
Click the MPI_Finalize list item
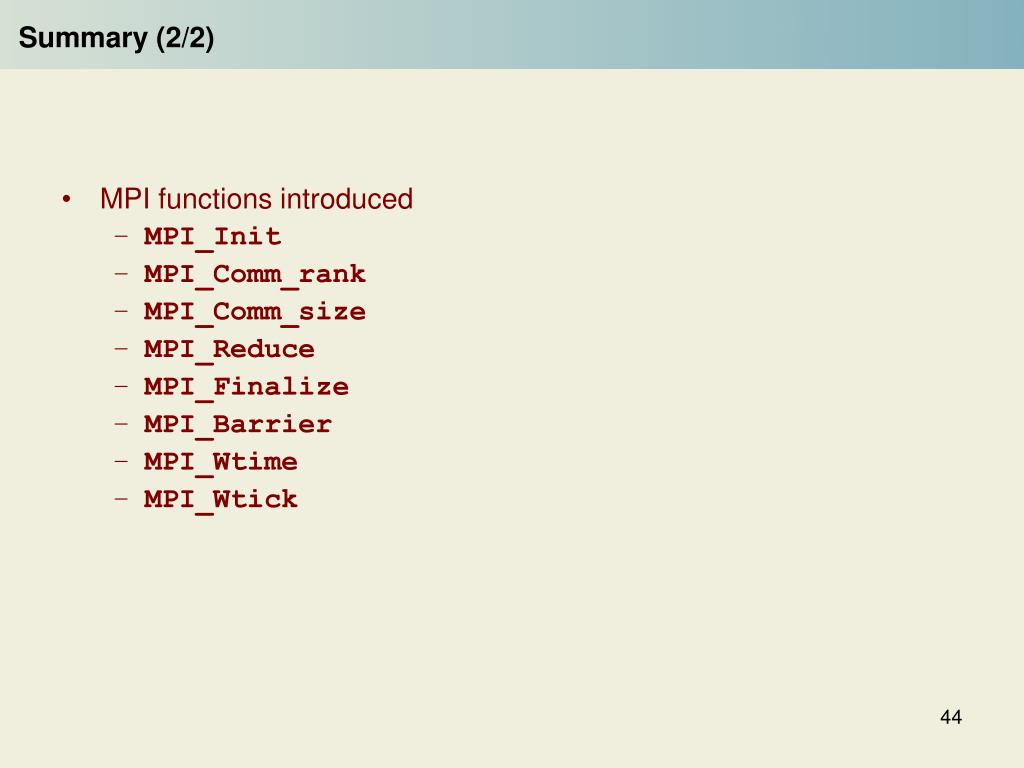click(x=246, y=387)
